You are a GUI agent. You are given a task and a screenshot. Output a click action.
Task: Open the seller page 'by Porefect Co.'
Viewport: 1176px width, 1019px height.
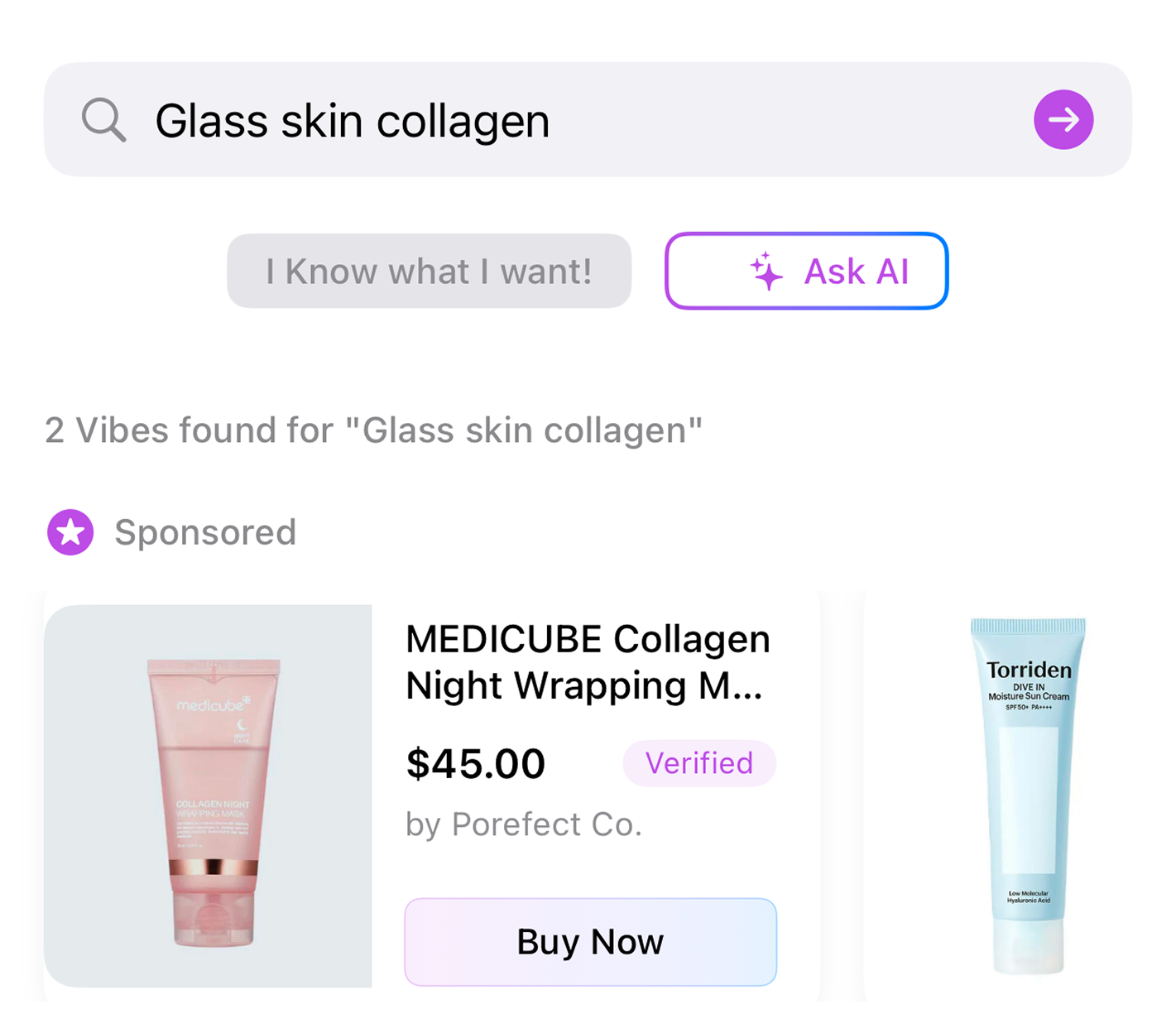pos(523,824)
